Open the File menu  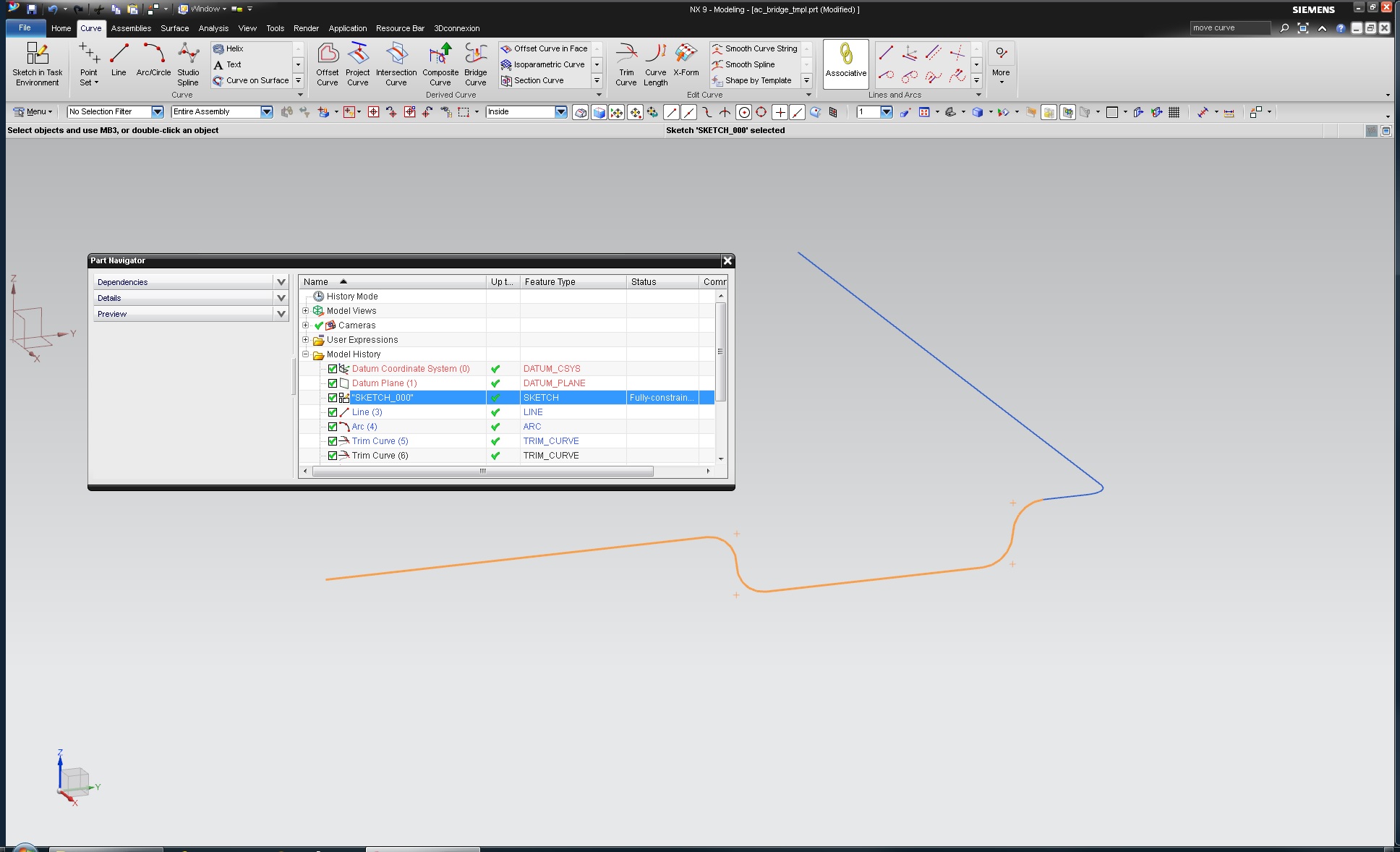pos(25,28)
